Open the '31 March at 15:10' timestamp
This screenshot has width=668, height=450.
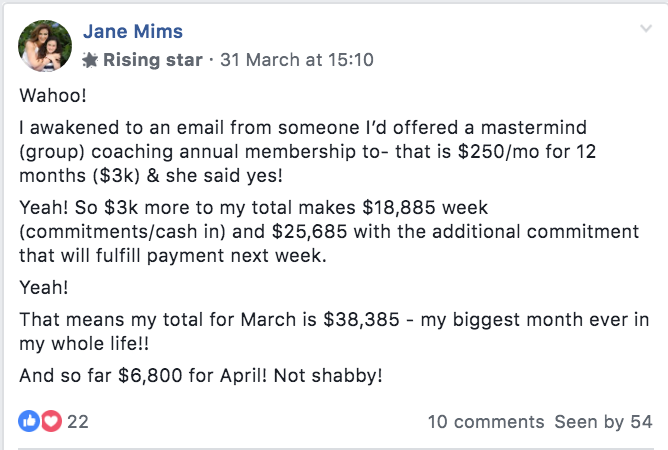296,59
